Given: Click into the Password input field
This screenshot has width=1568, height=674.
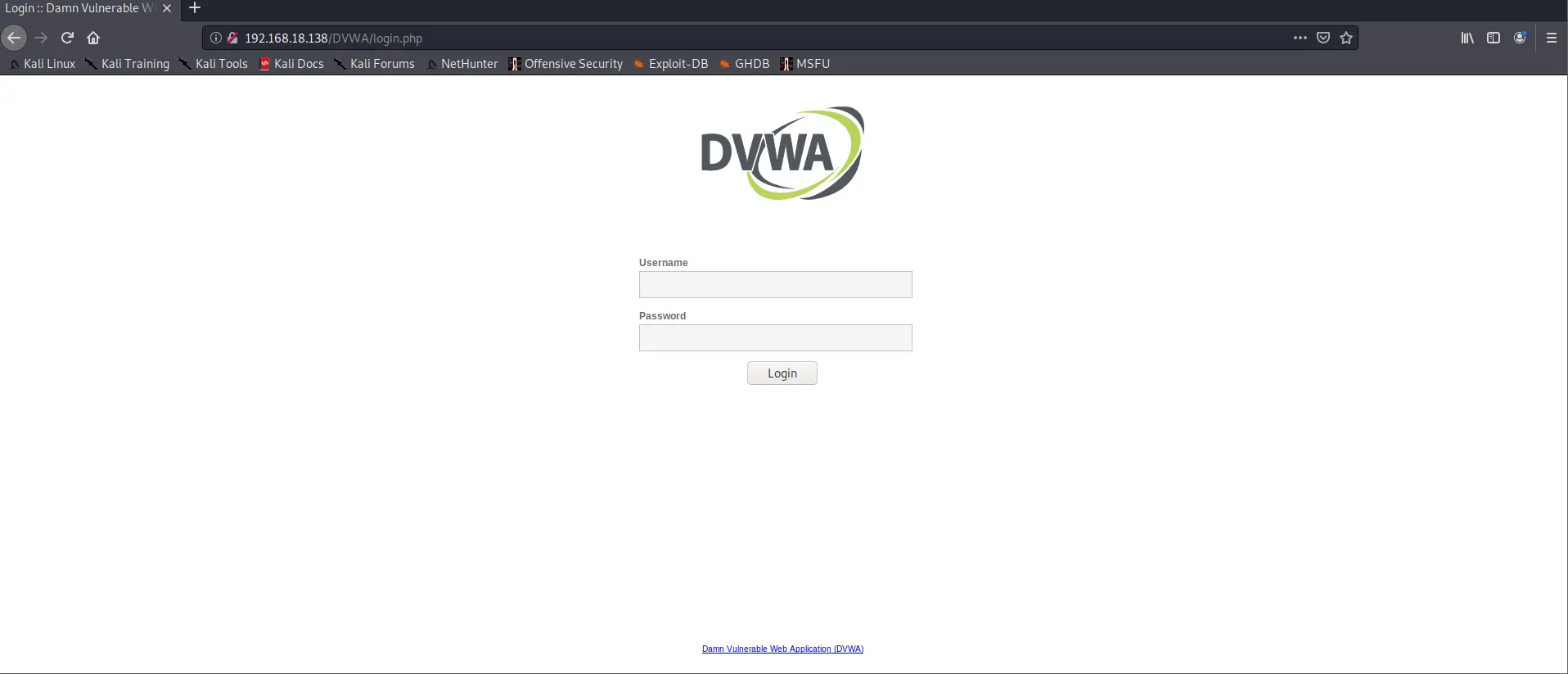Looking at the screenshot, I should click(775, 338).
